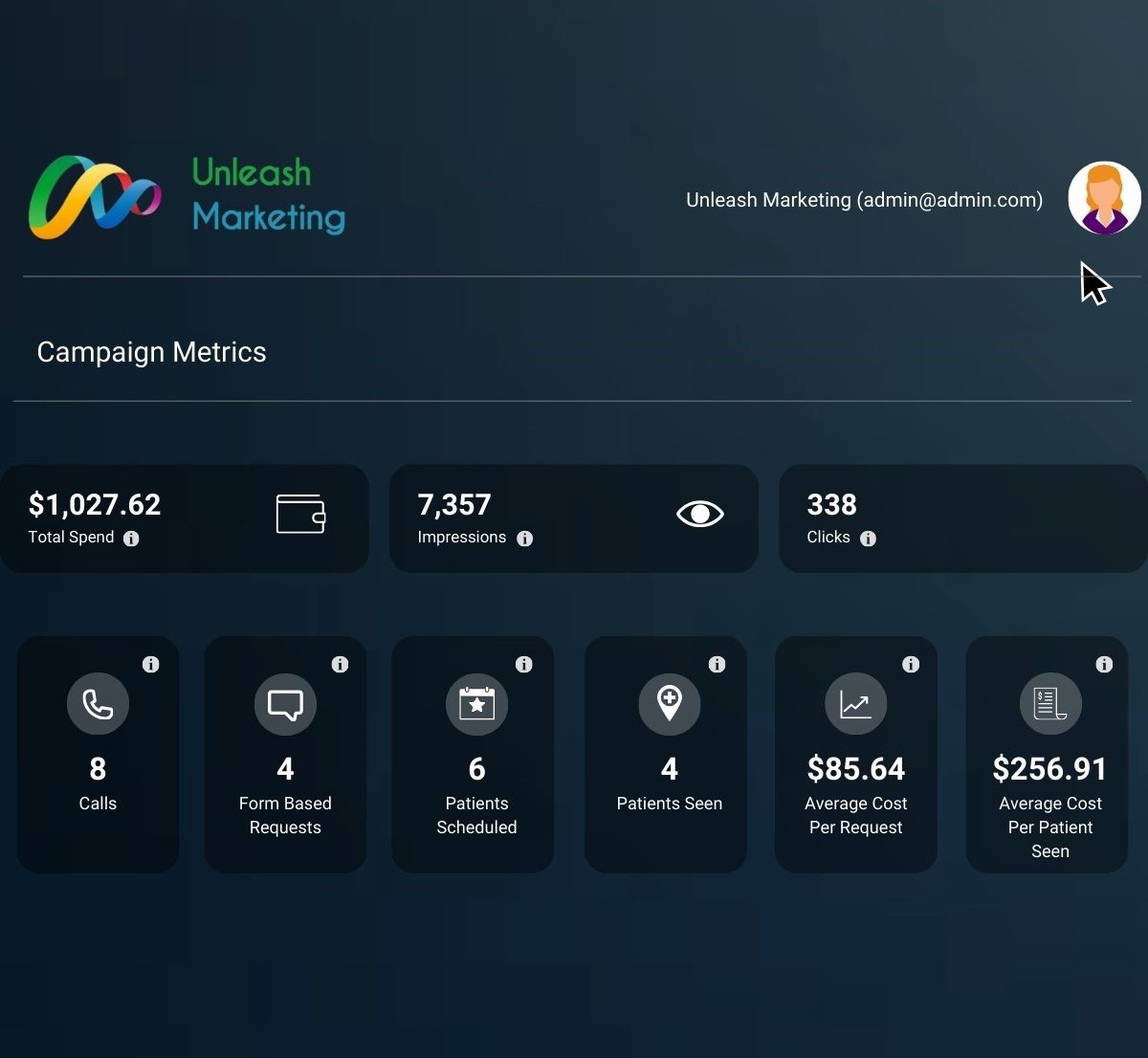Open info icon on Average Cost Per Patient Seen
Image resolution: width=1148 pixels, height=1058 pixels.
1104,664
